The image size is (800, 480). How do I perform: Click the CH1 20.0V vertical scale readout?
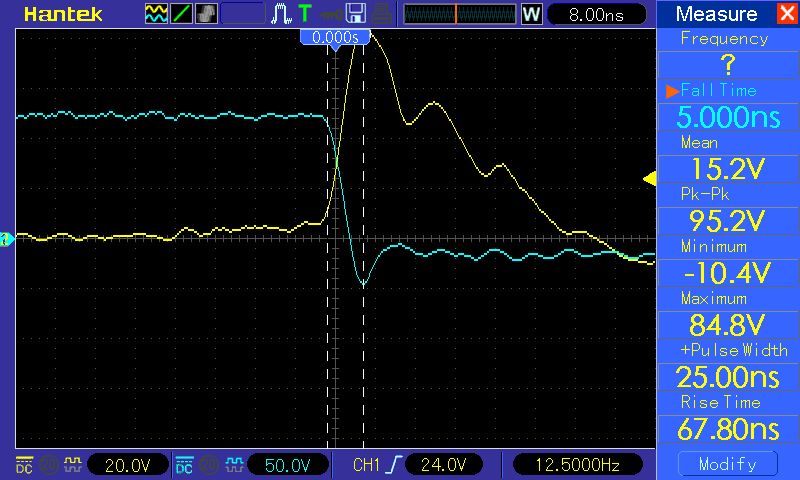point(128,465)
